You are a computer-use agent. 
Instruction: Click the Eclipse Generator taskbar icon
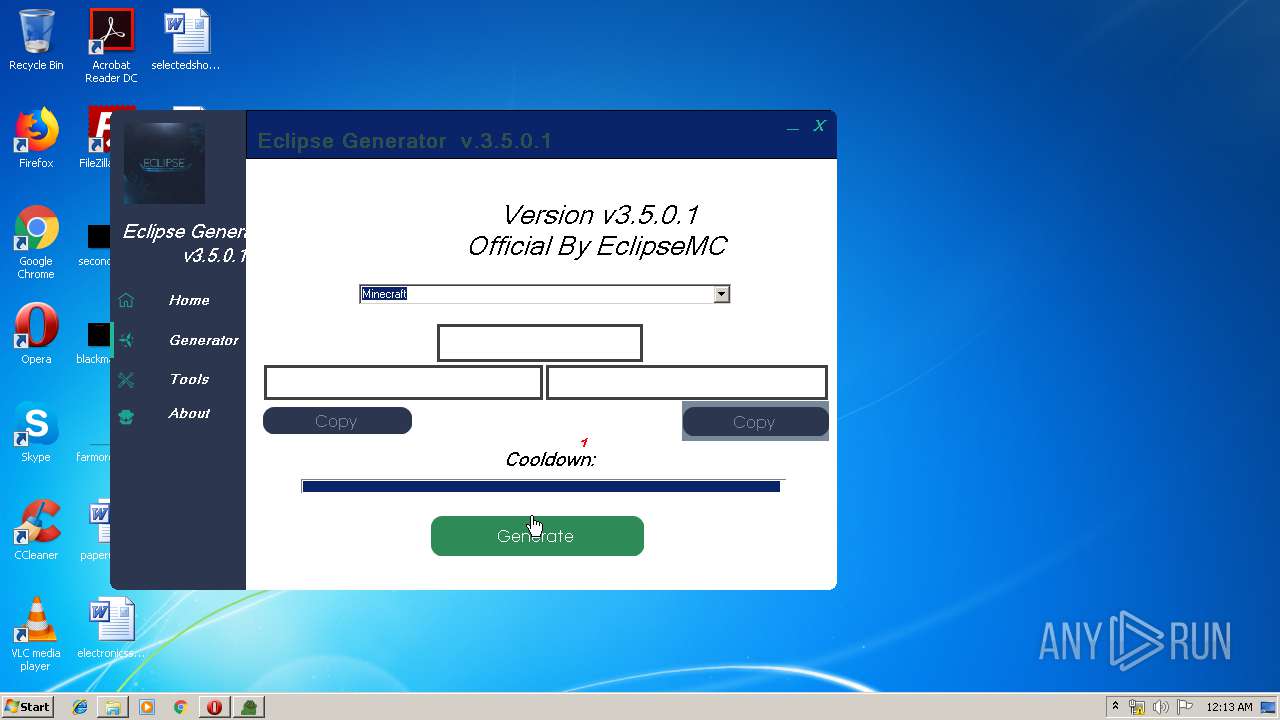[248, 707]
